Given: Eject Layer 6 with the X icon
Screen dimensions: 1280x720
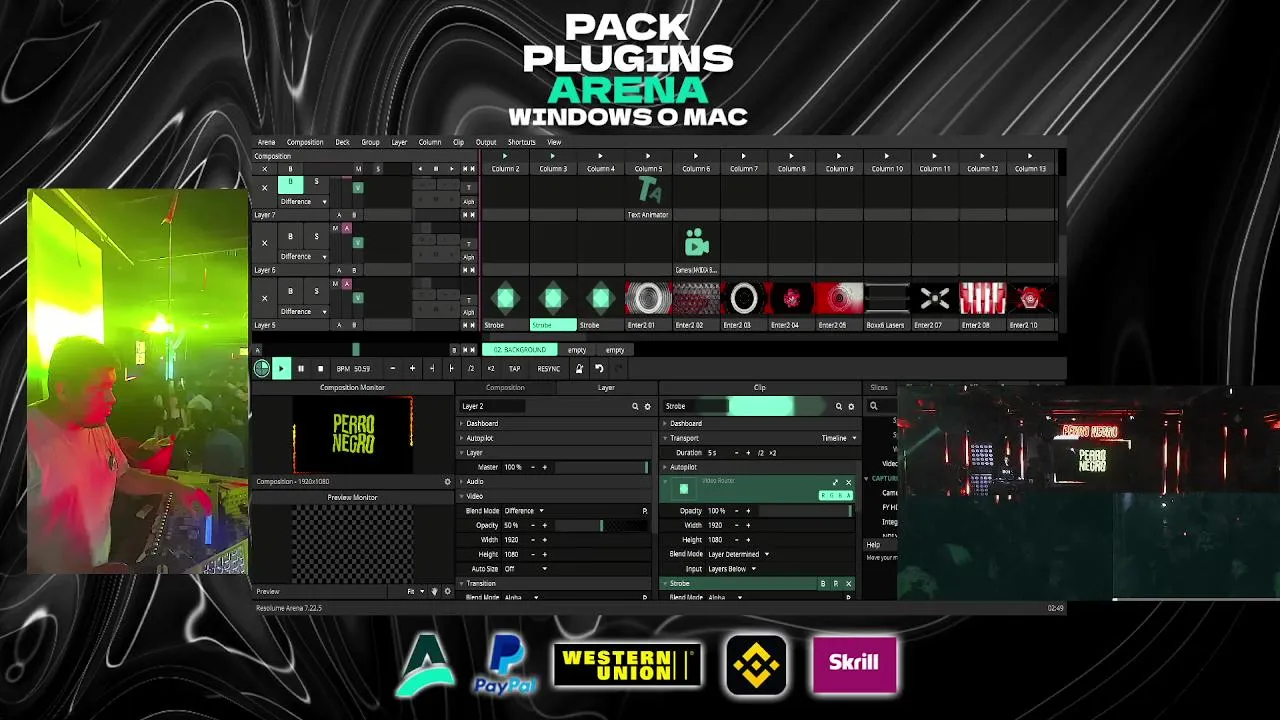Looking at the screenshot, I should point(264,243).
